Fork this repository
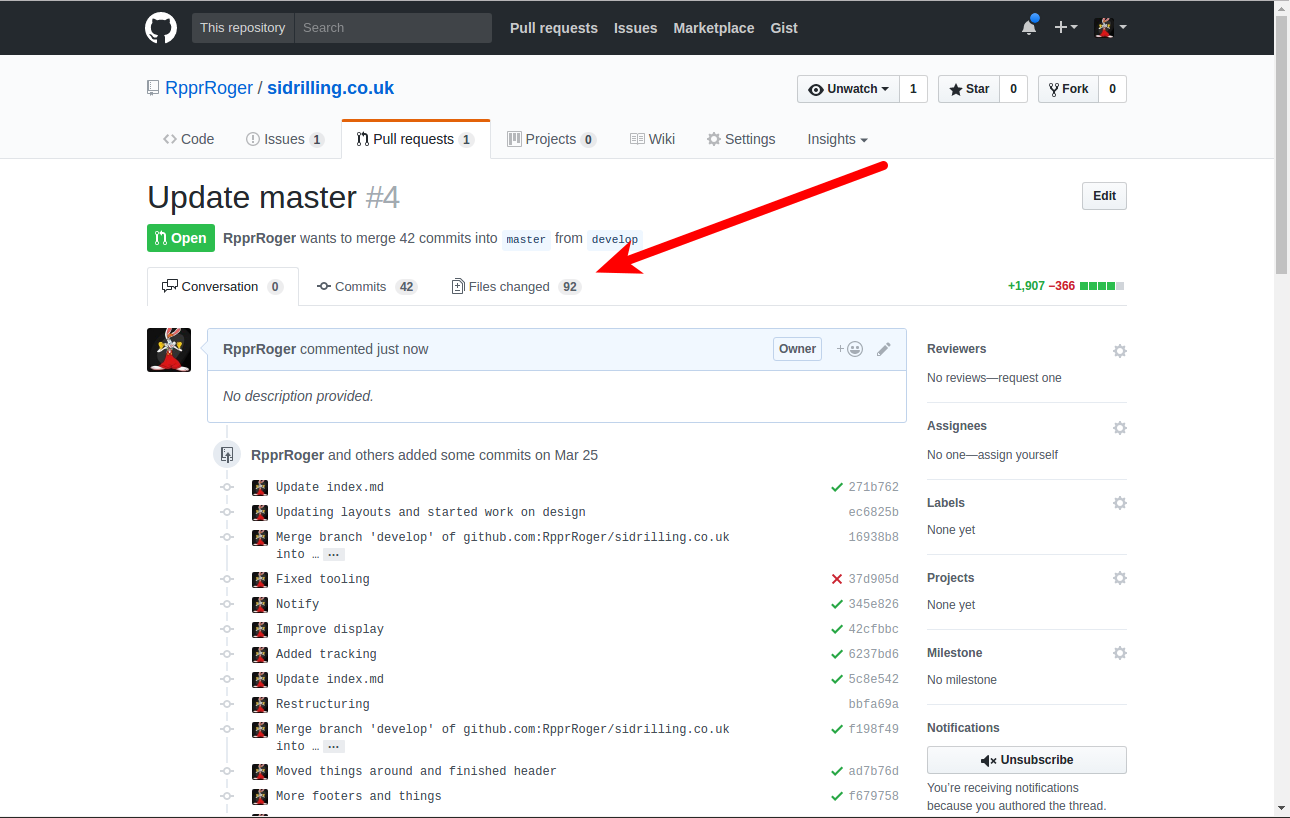This screenshot has height=818, width=1290. pos(1068,89)
